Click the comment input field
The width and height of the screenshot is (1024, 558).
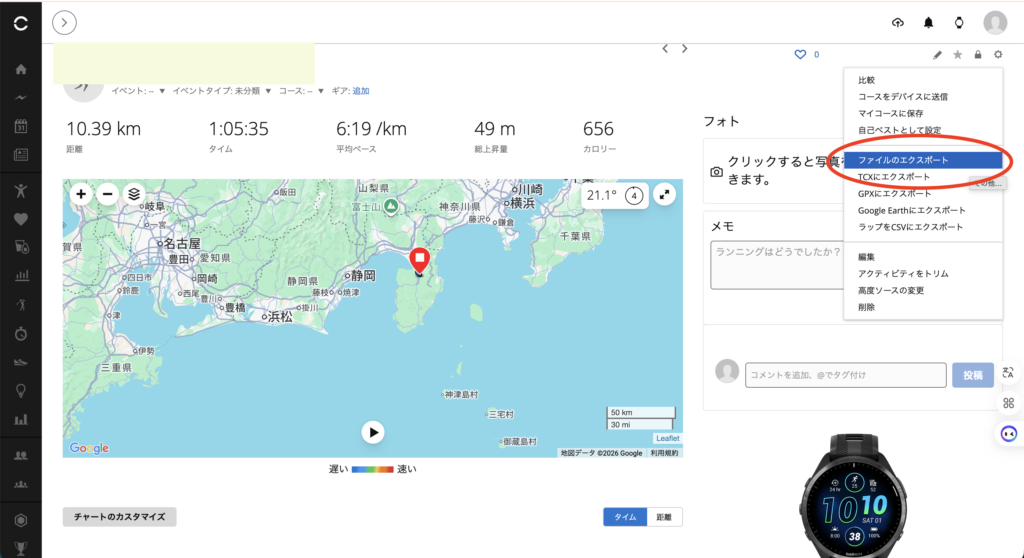[x=846, y=375]
